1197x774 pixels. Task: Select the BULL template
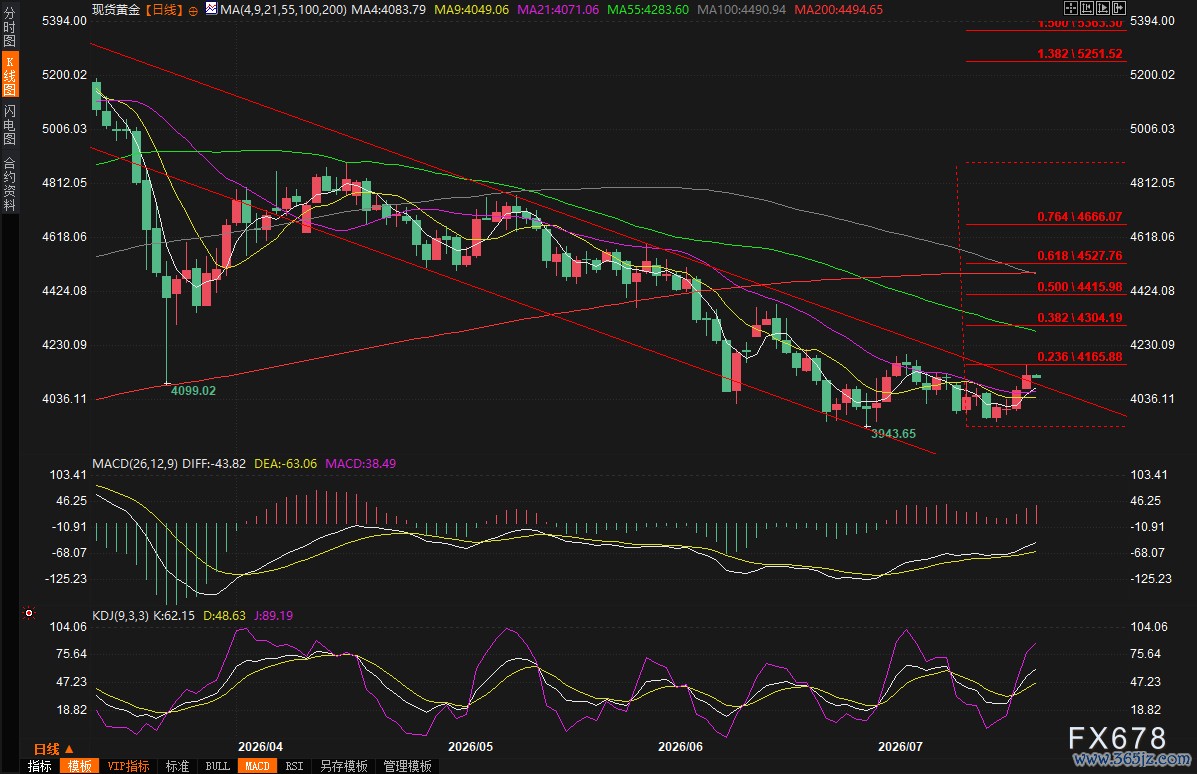[x=218, y=766]
